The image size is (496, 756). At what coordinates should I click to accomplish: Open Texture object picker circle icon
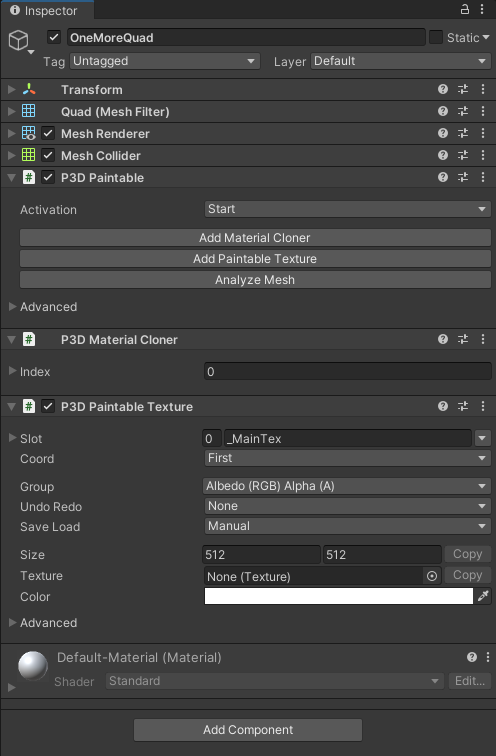[432, 576]
